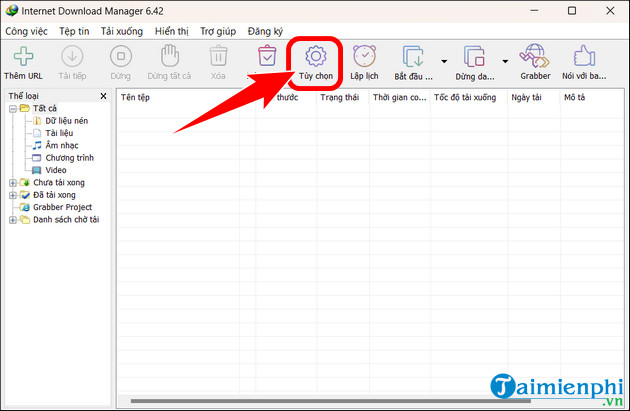The image size is (630, 411).
Task: Click the Dừng da... stop queue icon
Action: click(475, 56)
